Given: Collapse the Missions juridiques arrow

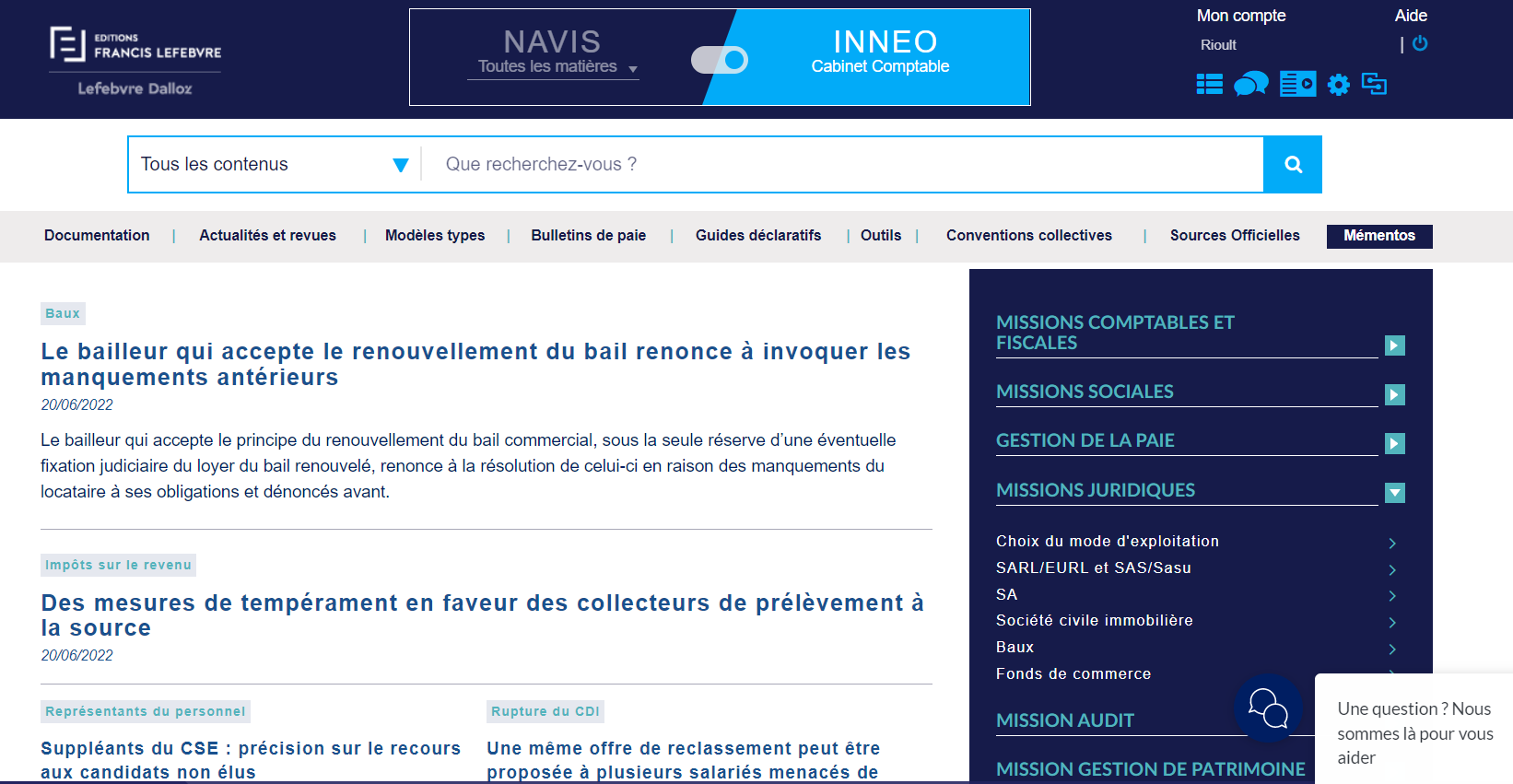Looking at the screenshot, I should pyautogui.click(x=1395, y=493).
